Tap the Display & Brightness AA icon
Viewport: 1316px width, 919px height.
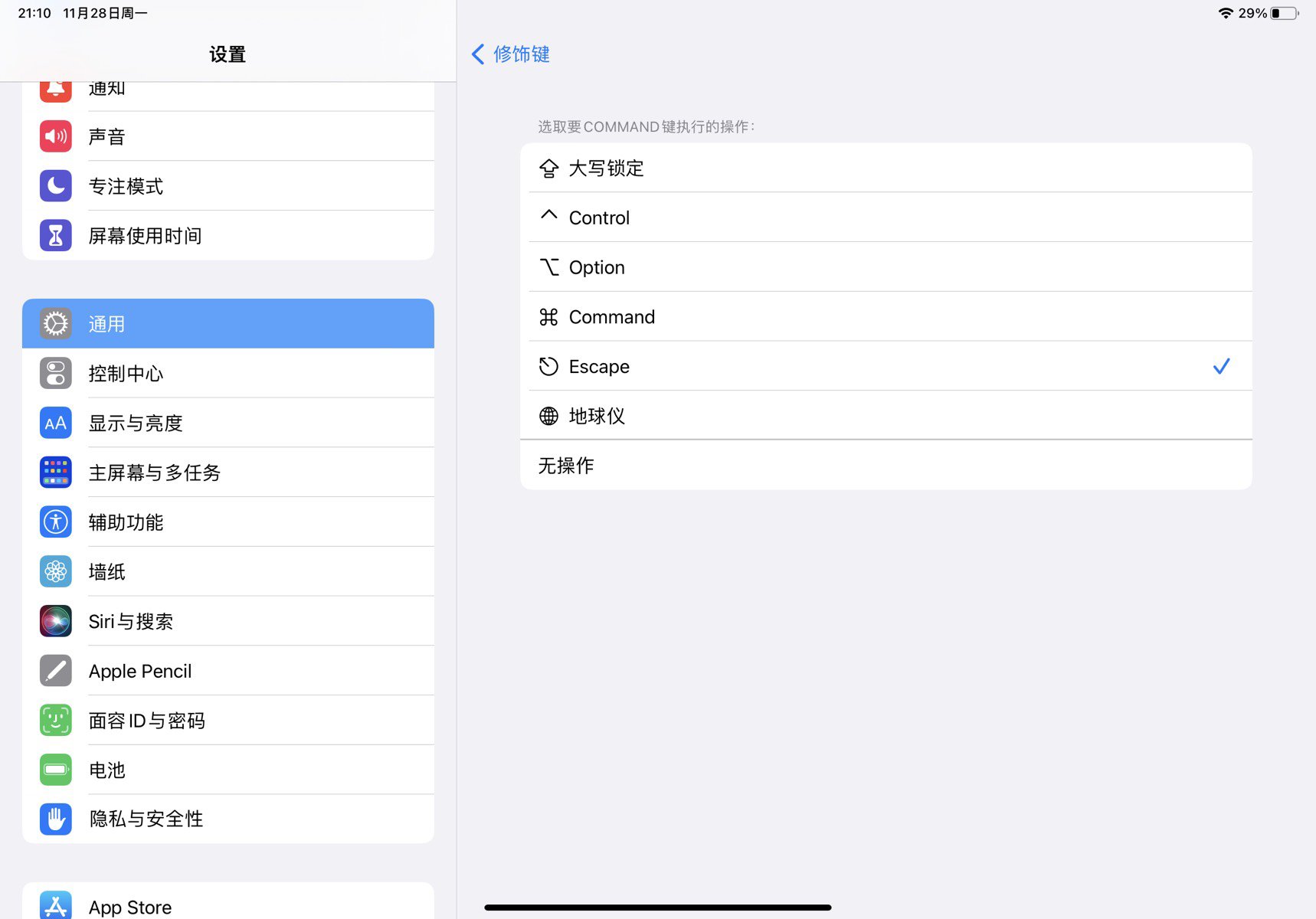coord(55,423)
